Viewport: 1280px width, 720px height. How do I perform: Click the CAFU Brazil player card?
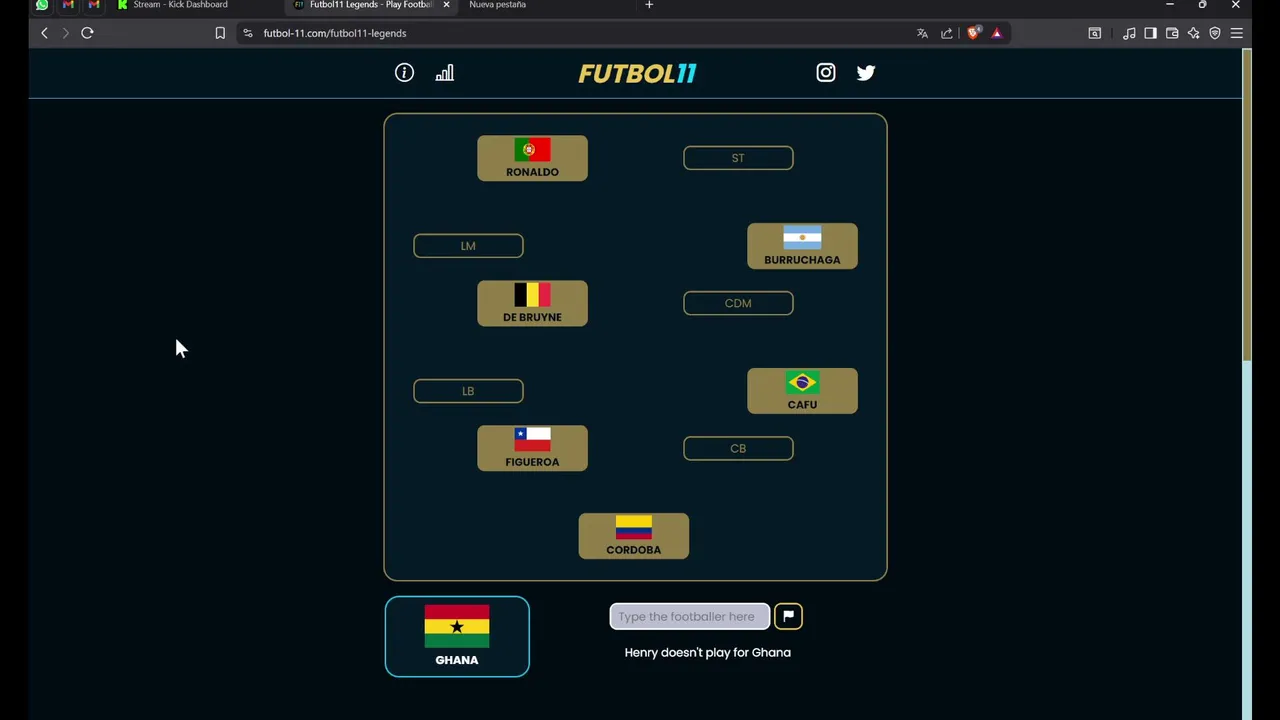(x=802, y=391)
